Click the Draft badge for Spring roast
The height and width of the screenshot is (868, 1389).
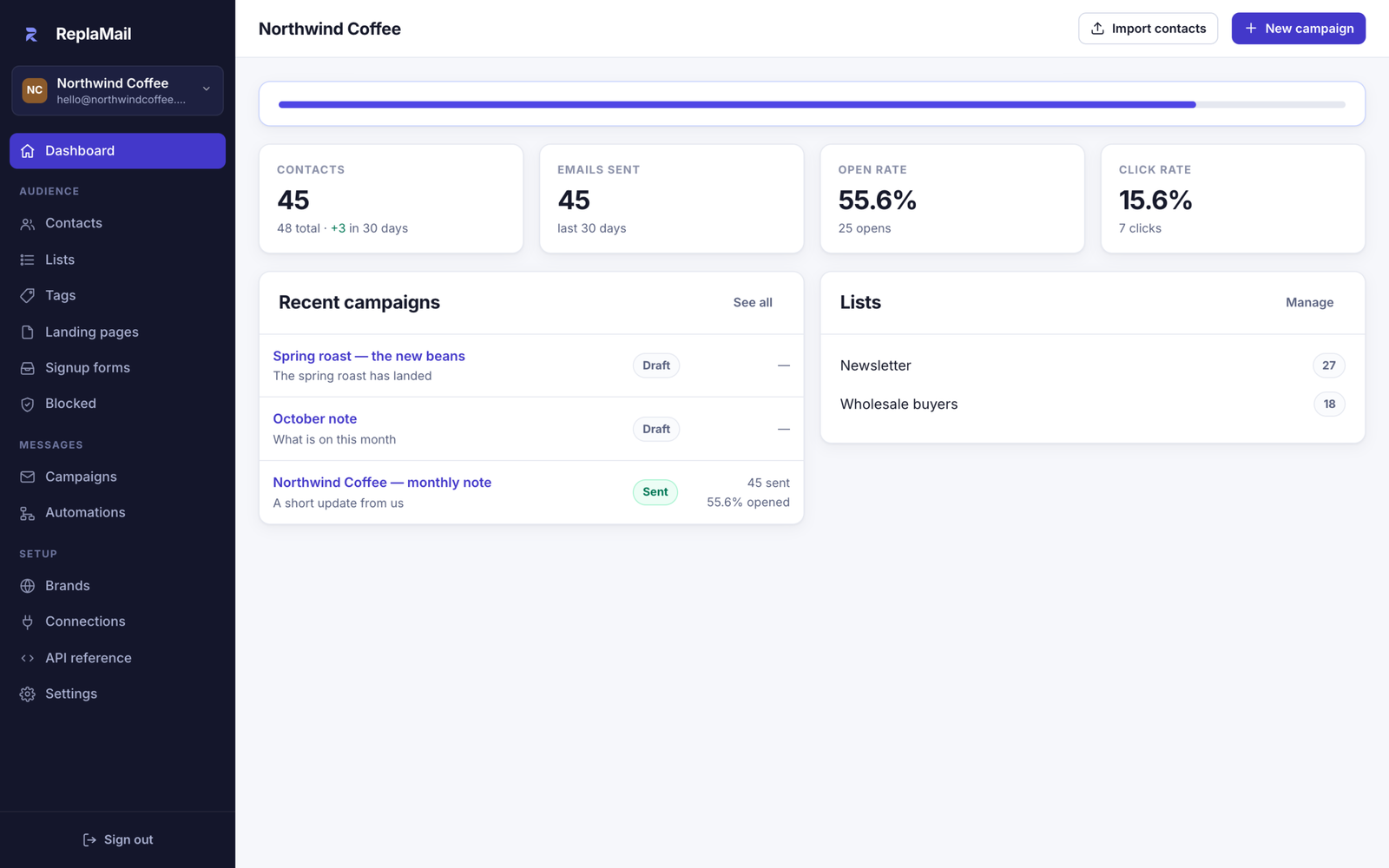[656, 365]
